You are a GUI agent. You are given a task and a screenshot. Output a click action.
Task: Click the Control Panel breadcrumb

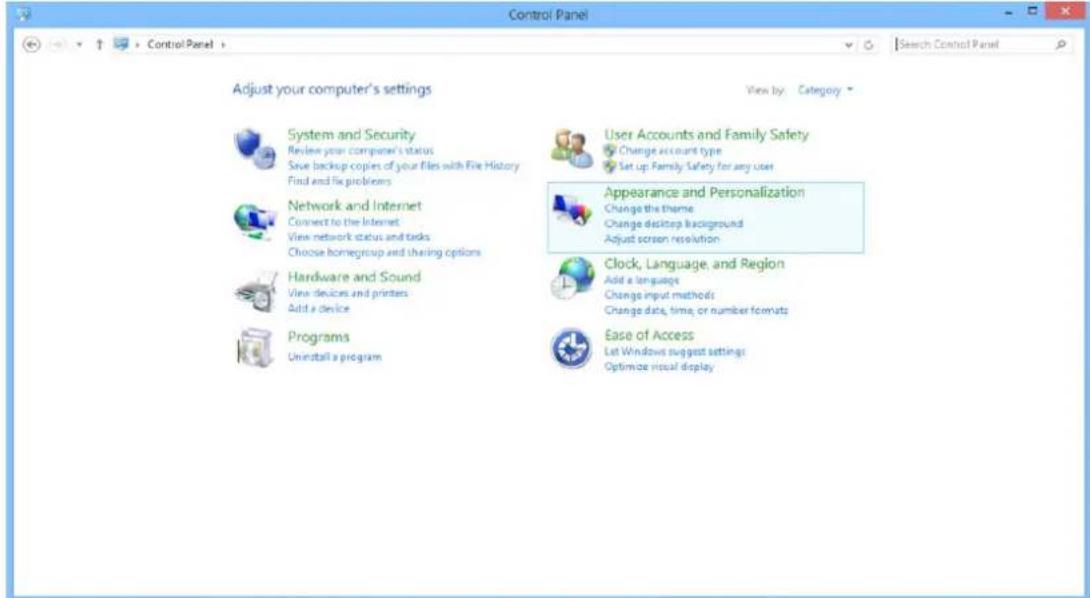click(180, 45)
